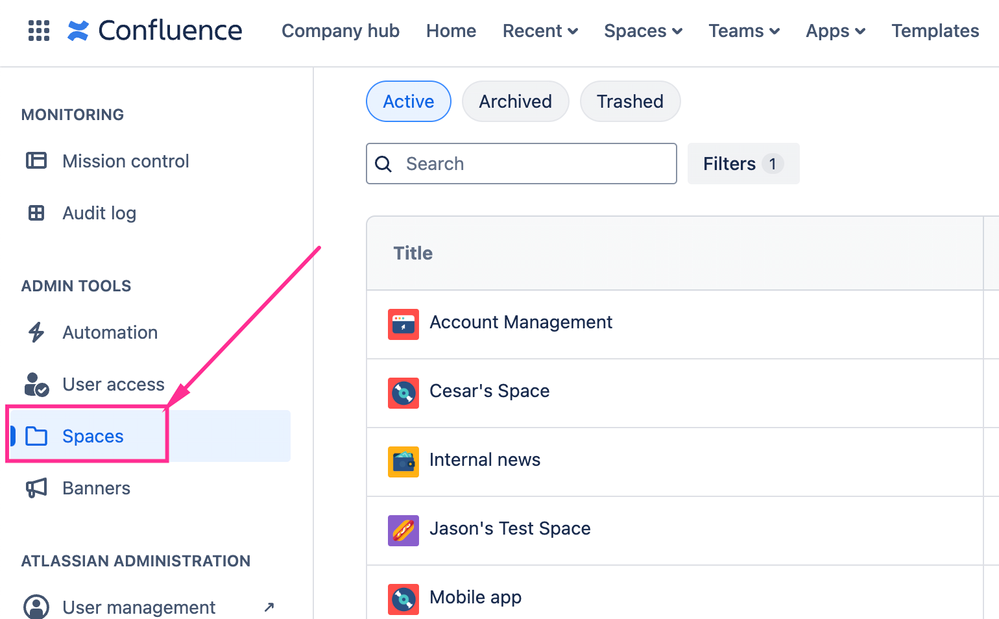This screenshot has width=999, height=619.
Task: Expand the Recent menu in navigation
Action: 540,31
